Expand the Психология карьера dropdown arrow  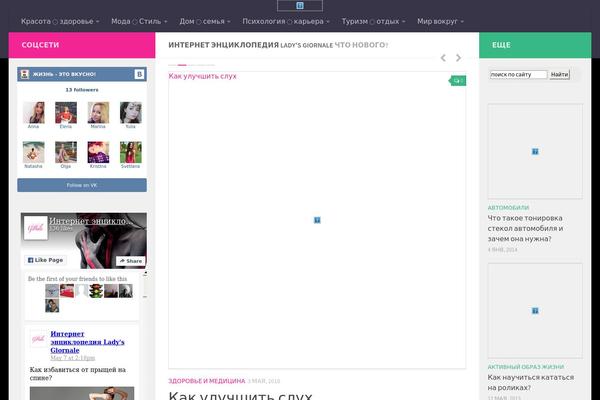pos(328,22)
